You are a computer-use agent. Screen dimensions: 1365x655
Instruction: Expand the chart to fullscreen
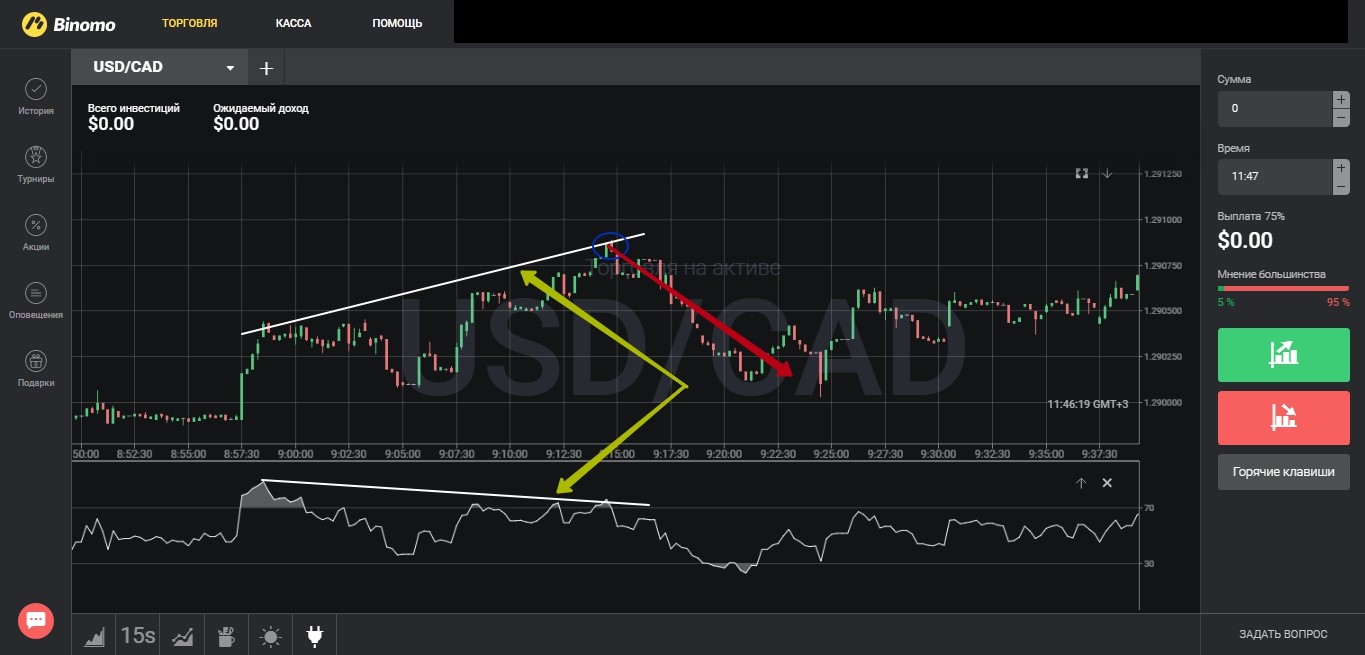tap(1081, 173)
